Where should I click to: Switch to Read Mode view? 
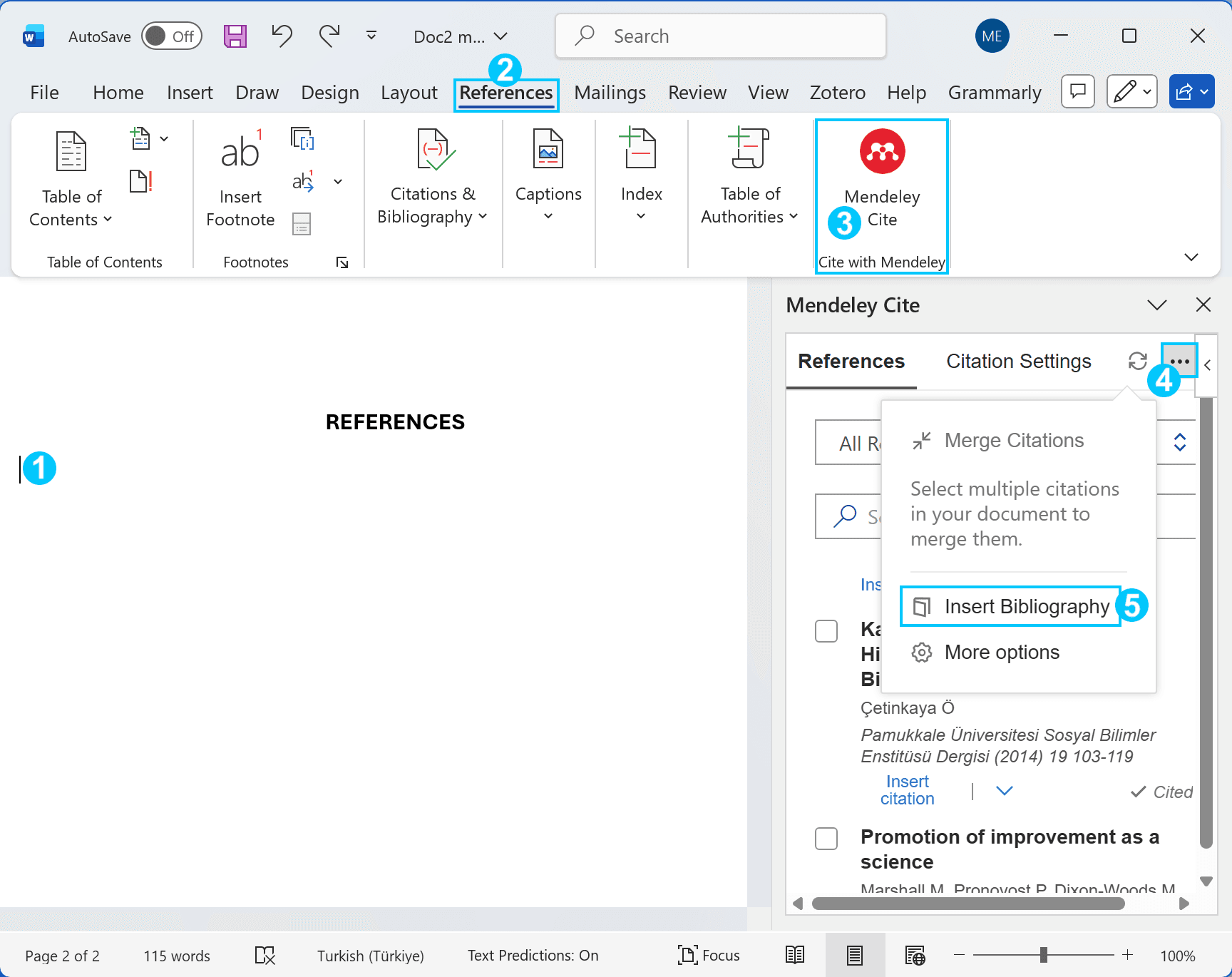[795, 955]
